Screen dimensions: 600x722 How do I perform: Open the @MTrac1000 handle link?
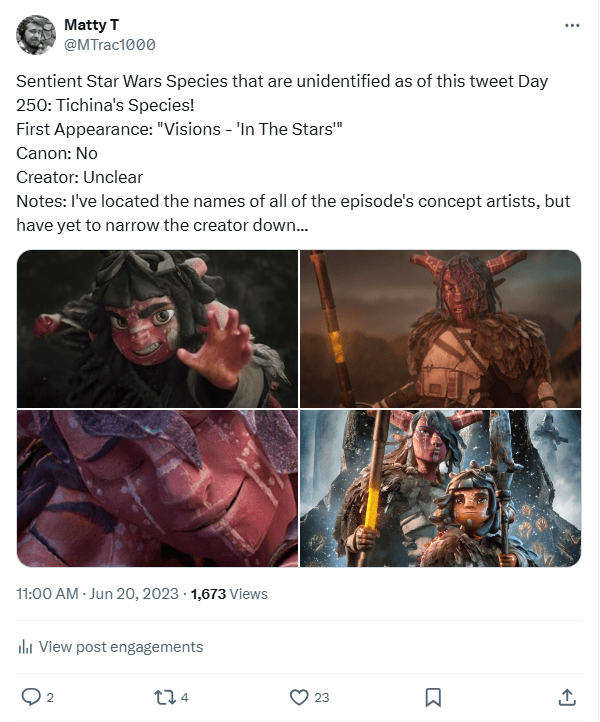pyautogui.click(x=109, y=45)
